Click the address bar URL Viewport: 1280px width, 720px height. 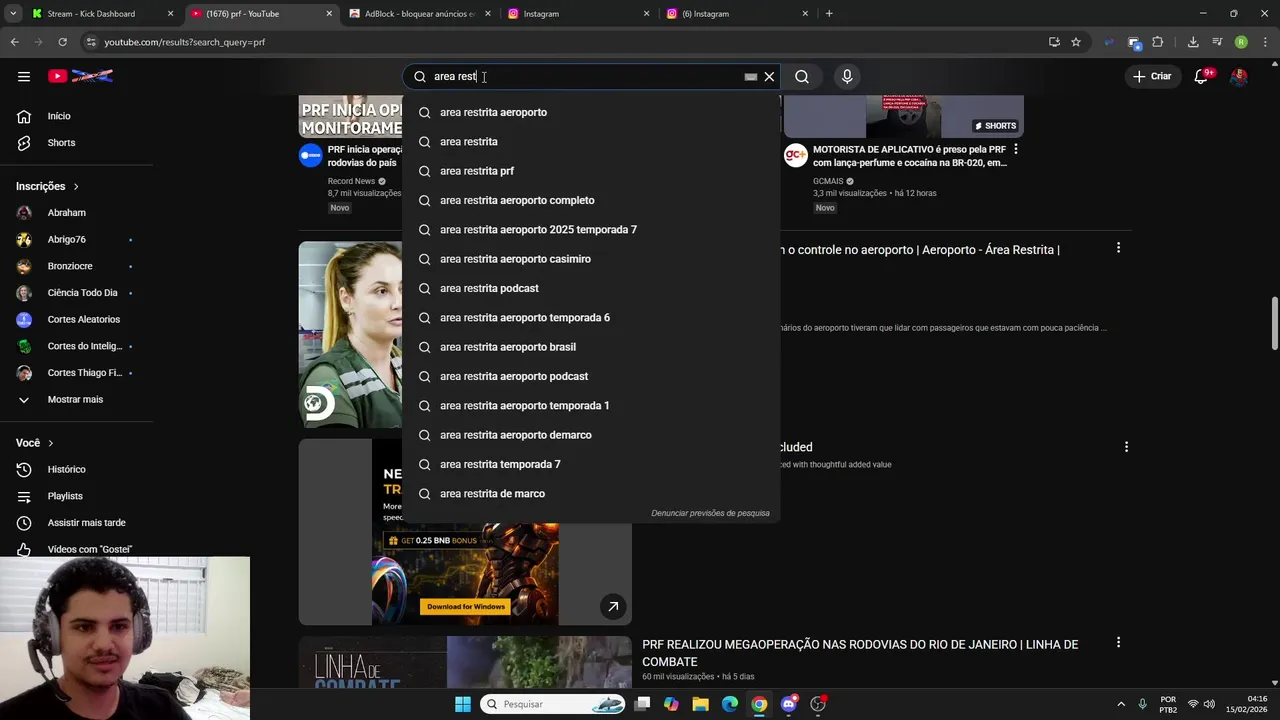[185, 42]
